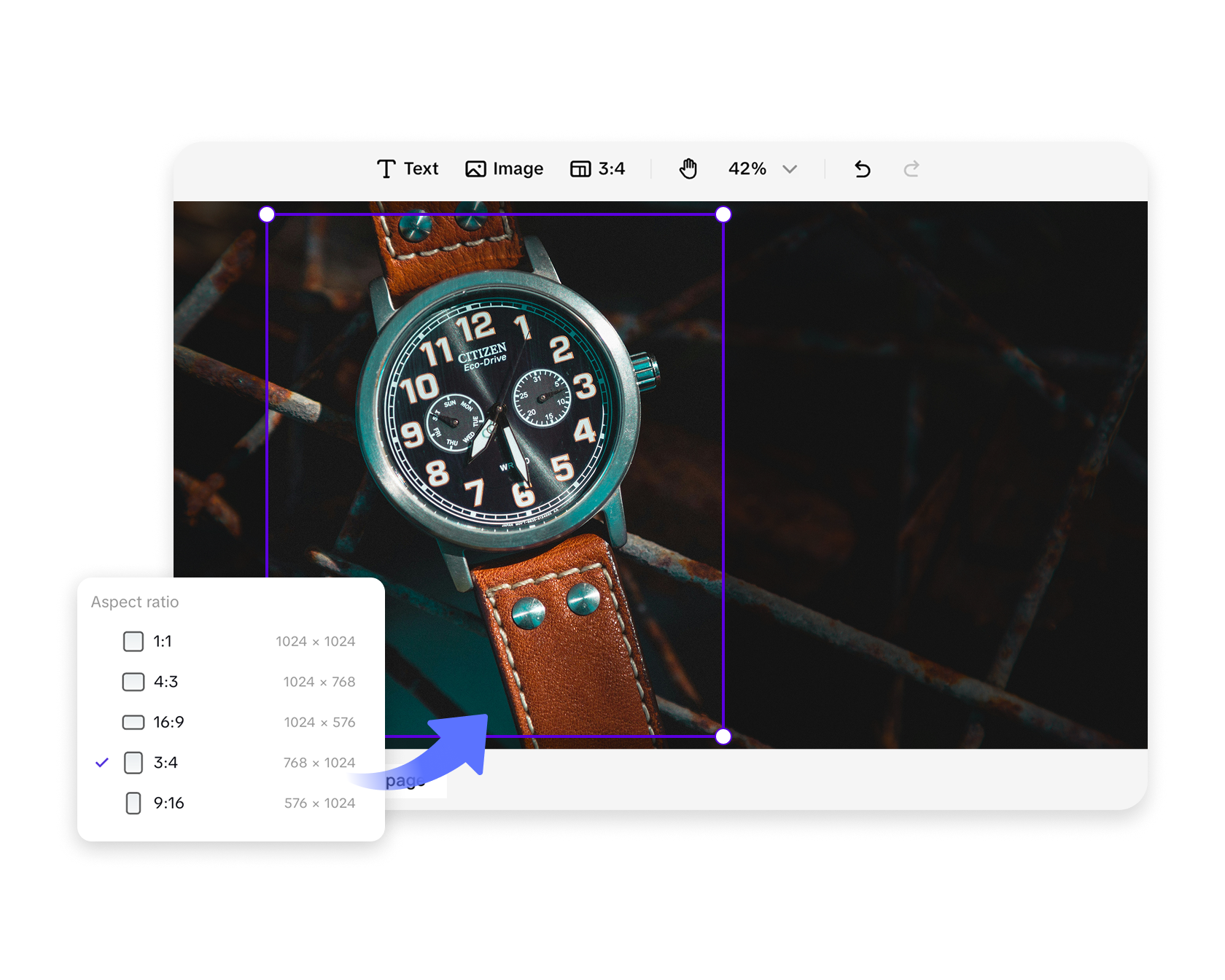Click the Text tool's T icon
Image resolution: width=1225 pixels, height=980 pixels.
click(386, 169)
